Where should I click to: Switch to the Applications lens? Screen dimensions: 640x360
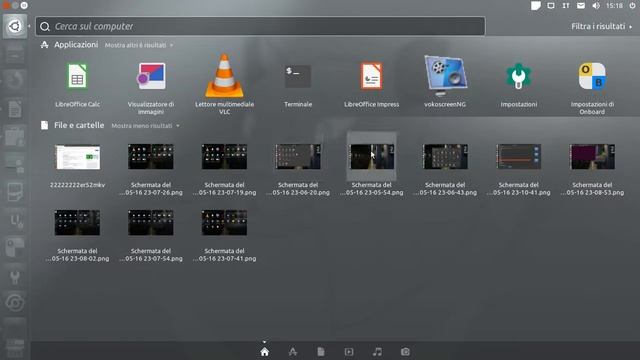[293, 351]
